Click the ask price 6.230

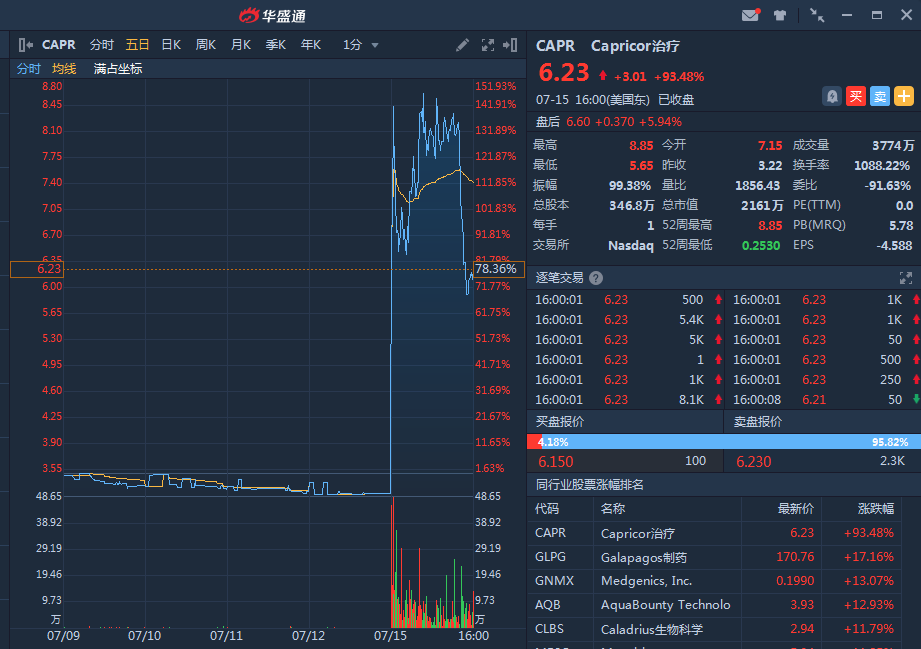754,462
